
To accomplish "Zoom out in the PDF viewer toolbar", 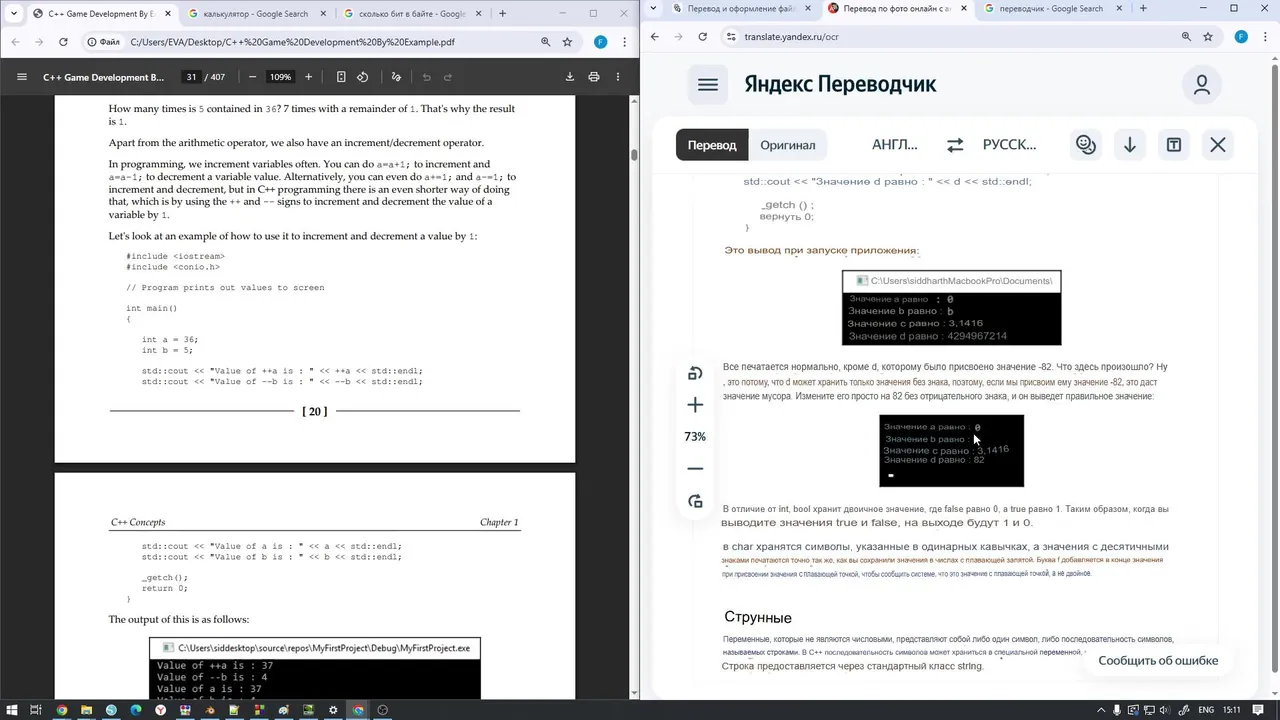I will [x=252, y=77].
